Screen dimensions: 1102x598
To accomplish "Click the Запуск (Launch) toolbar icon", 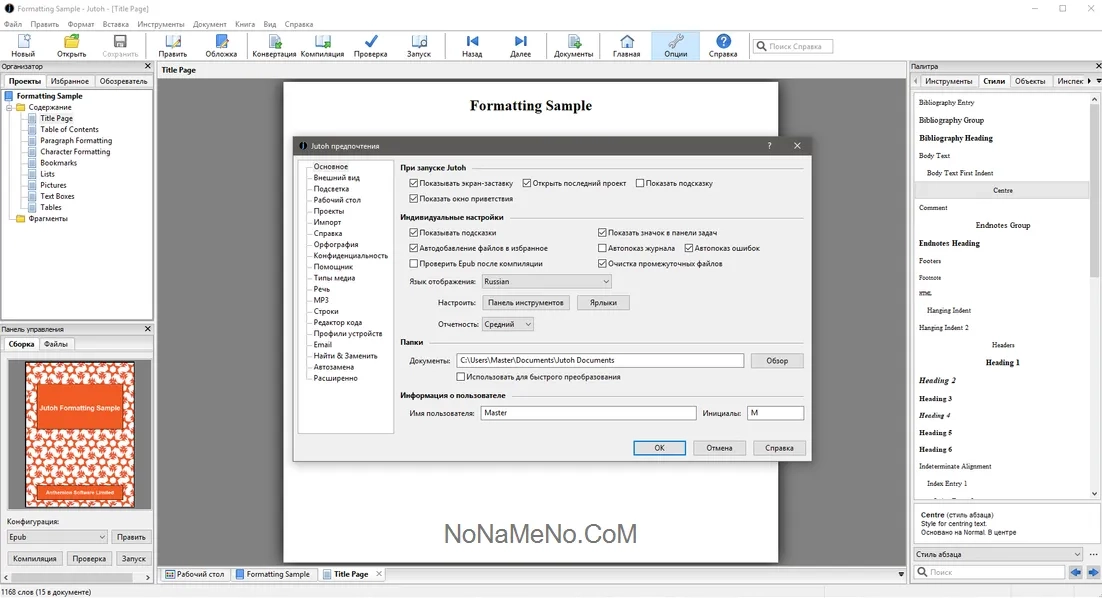I will point(419,45).
